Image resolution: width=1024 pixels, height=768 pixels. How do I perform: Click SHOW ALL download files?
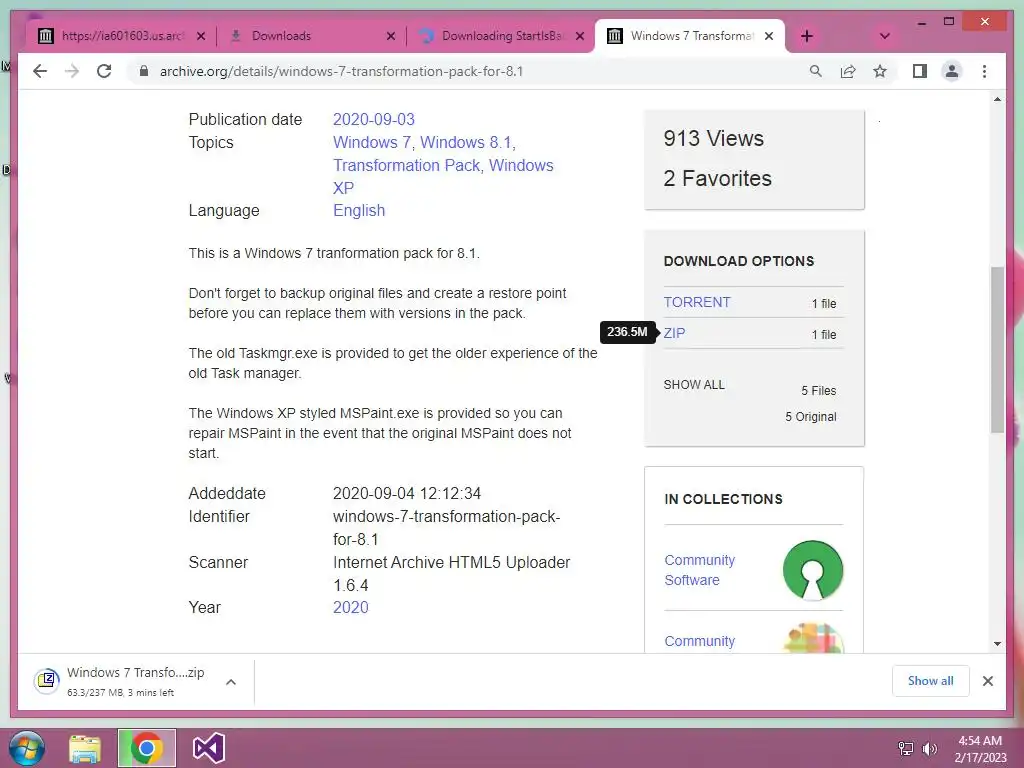[x=694, y=385]
